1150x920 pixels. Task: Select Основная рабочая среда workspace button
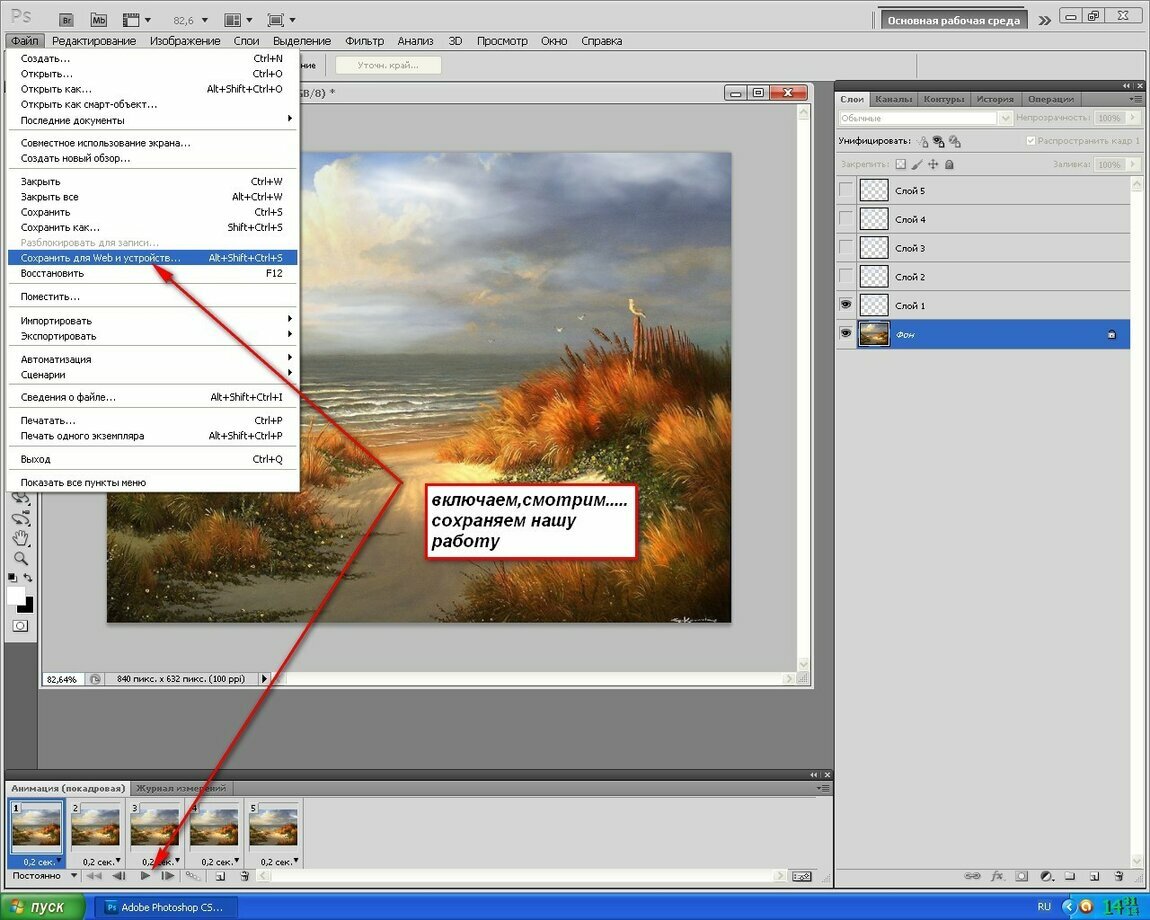[x=953, y=21]
